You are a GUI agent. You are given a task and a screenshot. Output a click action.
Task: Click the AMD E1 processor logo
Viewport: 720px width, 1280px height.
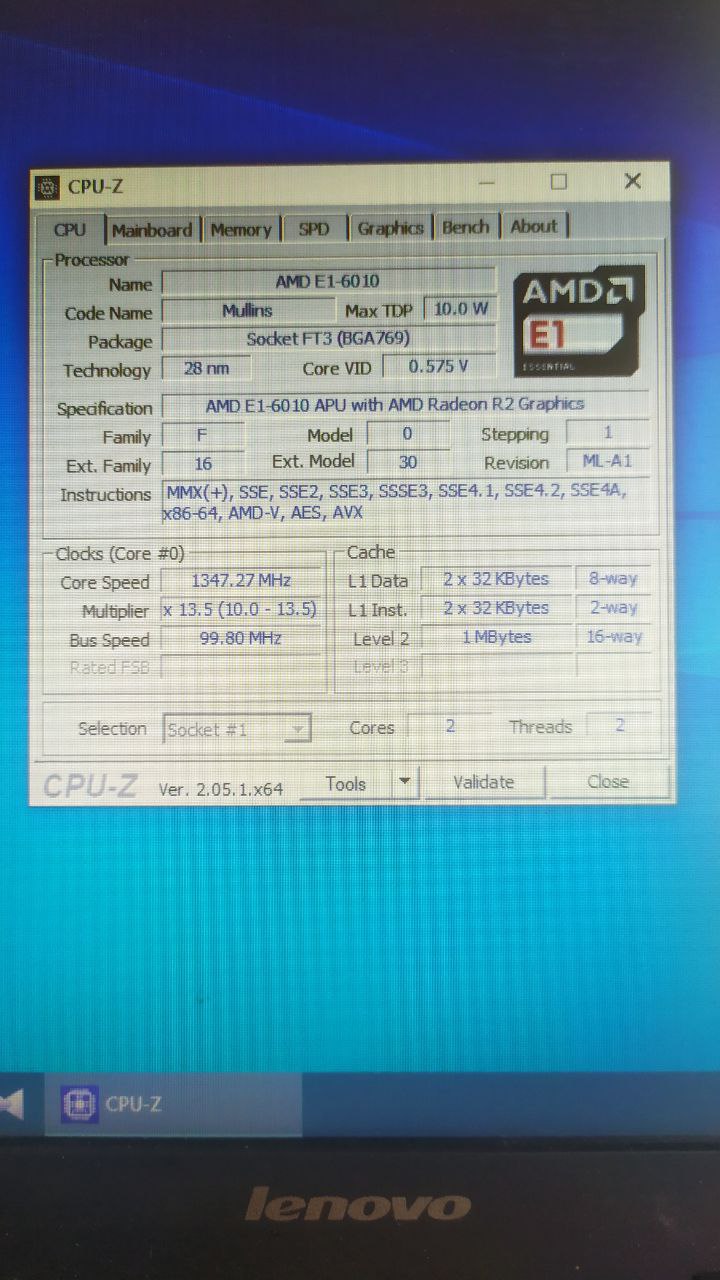click(x=579, y=321)
